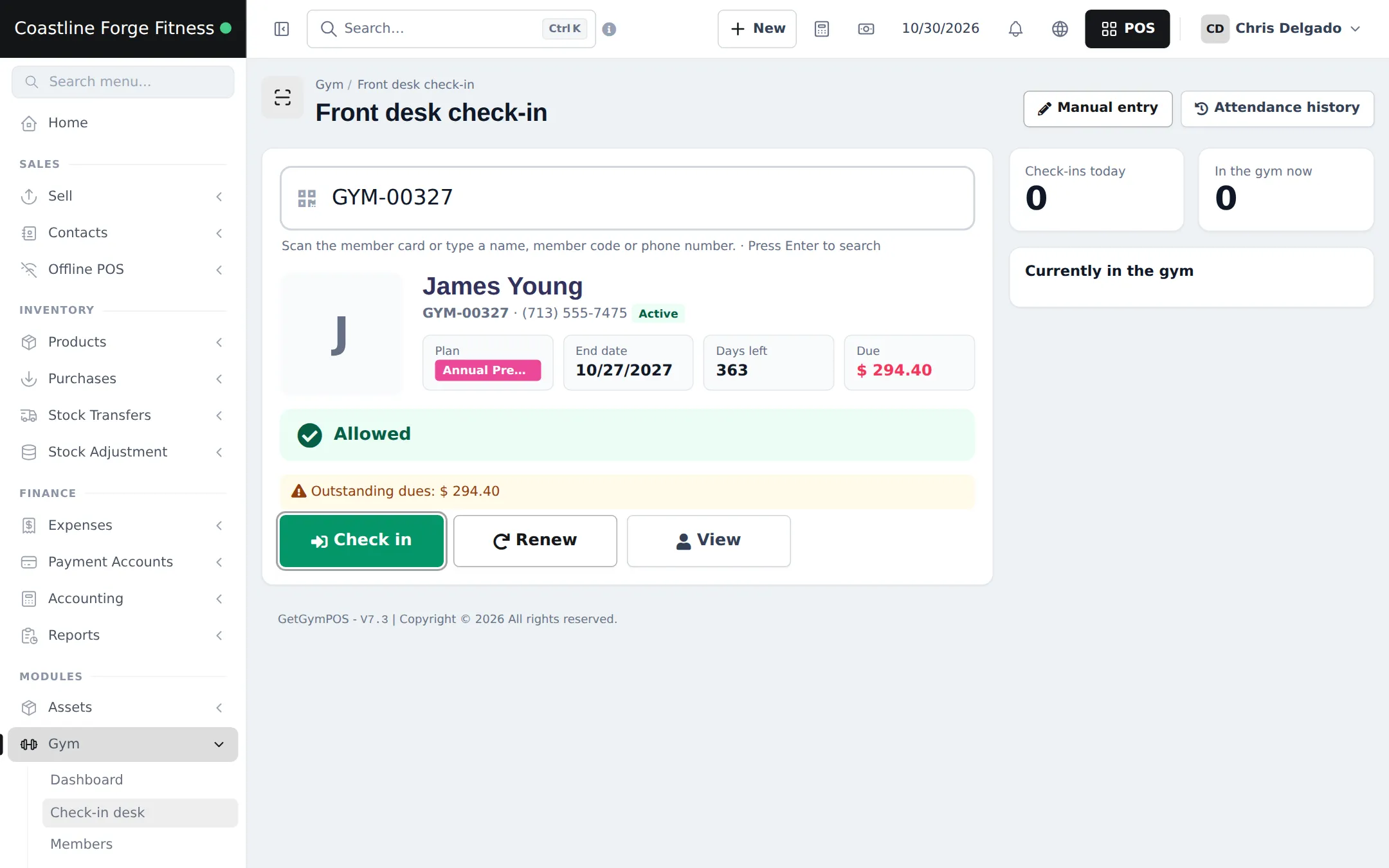Screen dimensions: 1389x868
Task: Click the Contacts icon in sidebar
Action: coord(29,233)
